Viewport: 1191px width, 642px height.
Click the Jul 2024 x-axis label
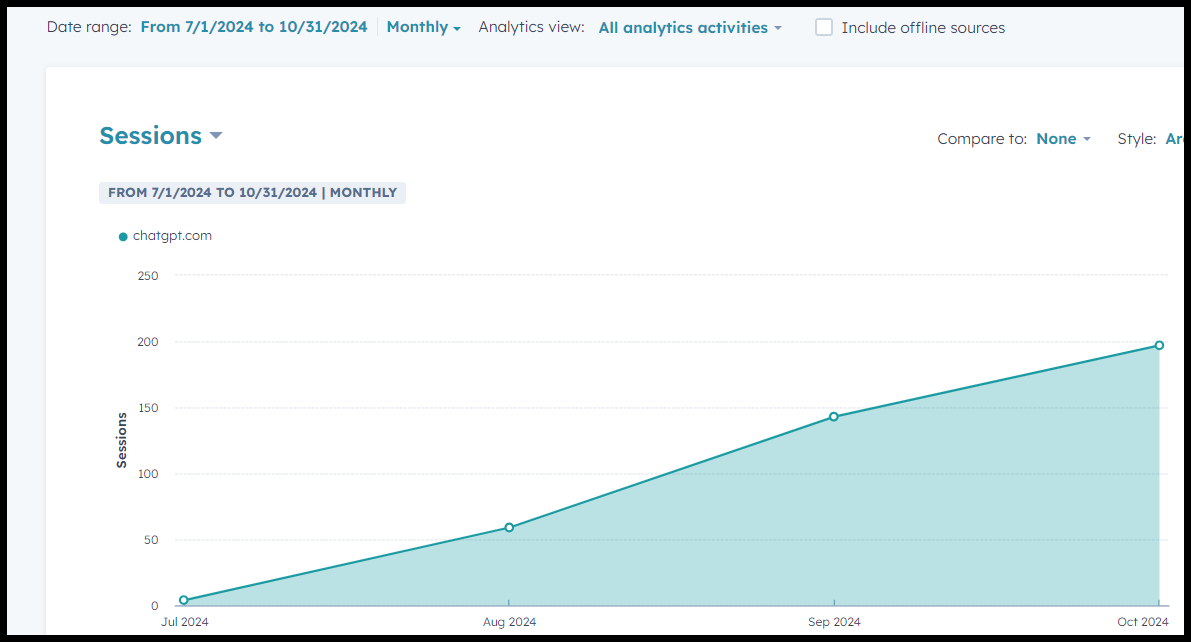click(185, 622)
